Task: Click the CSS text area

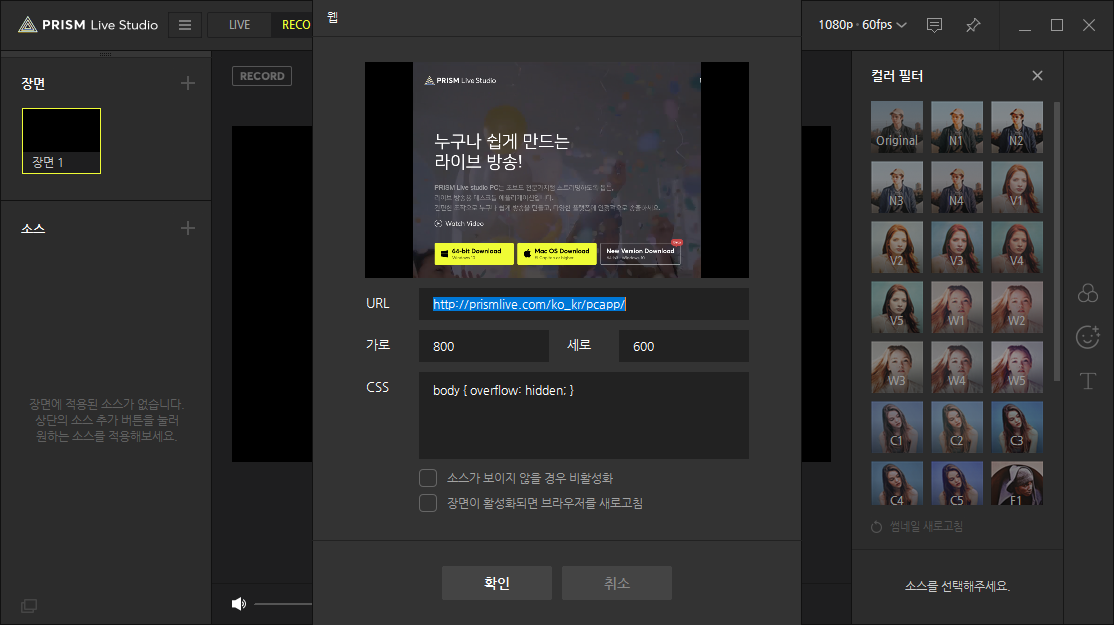Action: click(583, 415)
